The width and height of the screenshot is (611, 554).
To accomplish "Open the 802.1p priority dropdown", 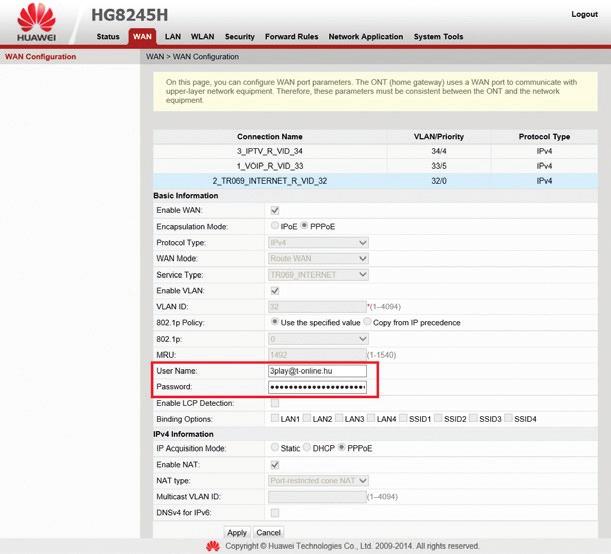I will [318, 339].
